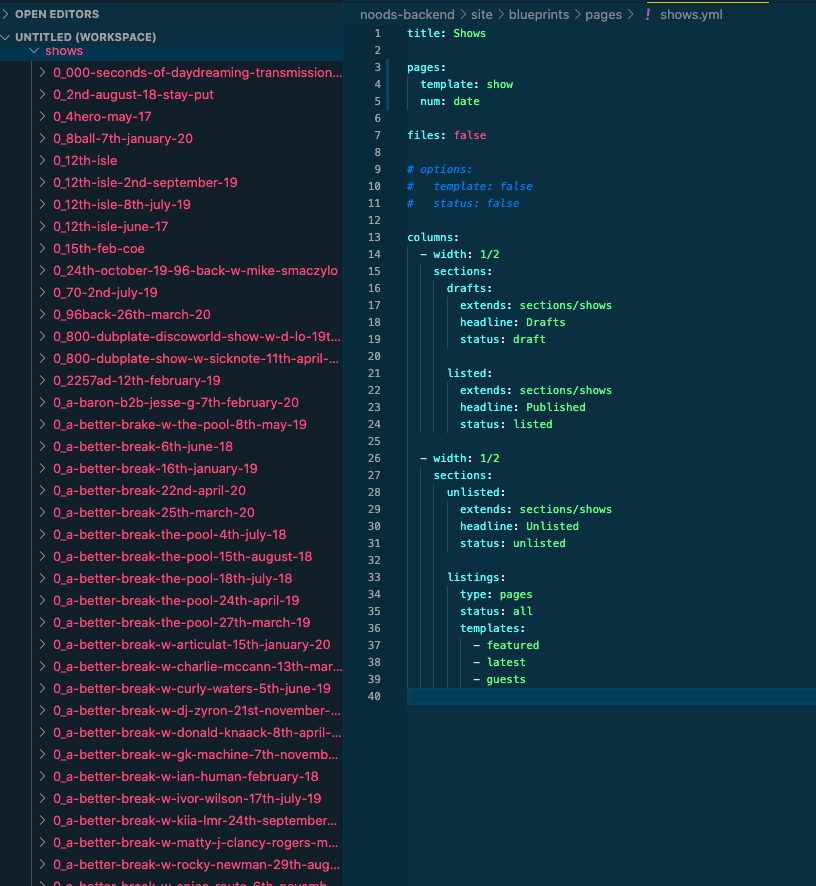This screenshot has height=886, width=816.
Task: Click line number 13 in the gutter
Action: 375,237
